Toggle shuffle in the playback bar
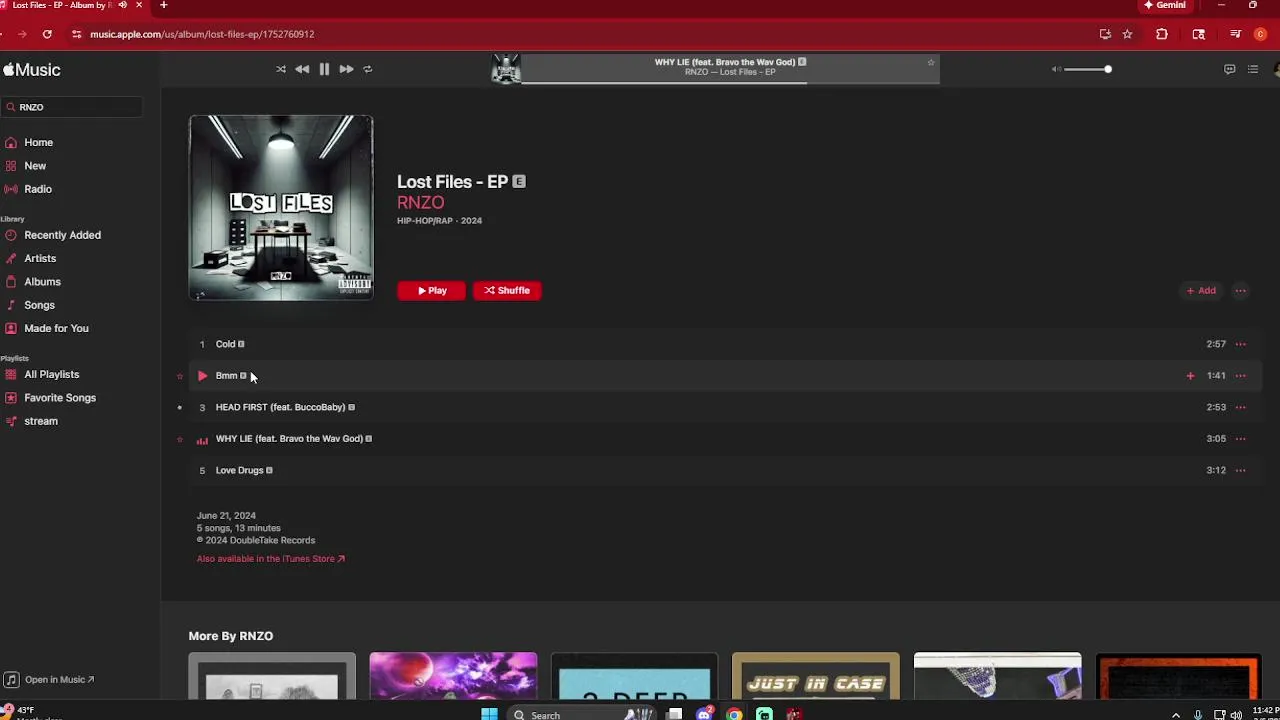1280x720 pixels. [281, 69]
